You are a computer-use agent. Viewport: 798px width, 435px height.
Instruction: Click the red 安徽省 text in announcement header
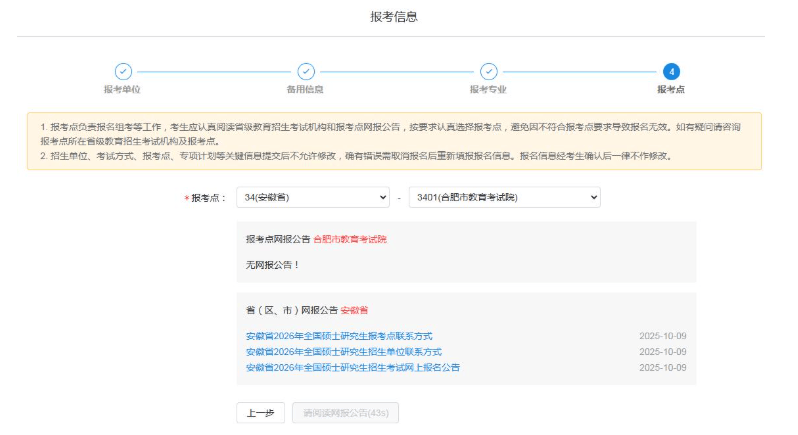(354, 310)
